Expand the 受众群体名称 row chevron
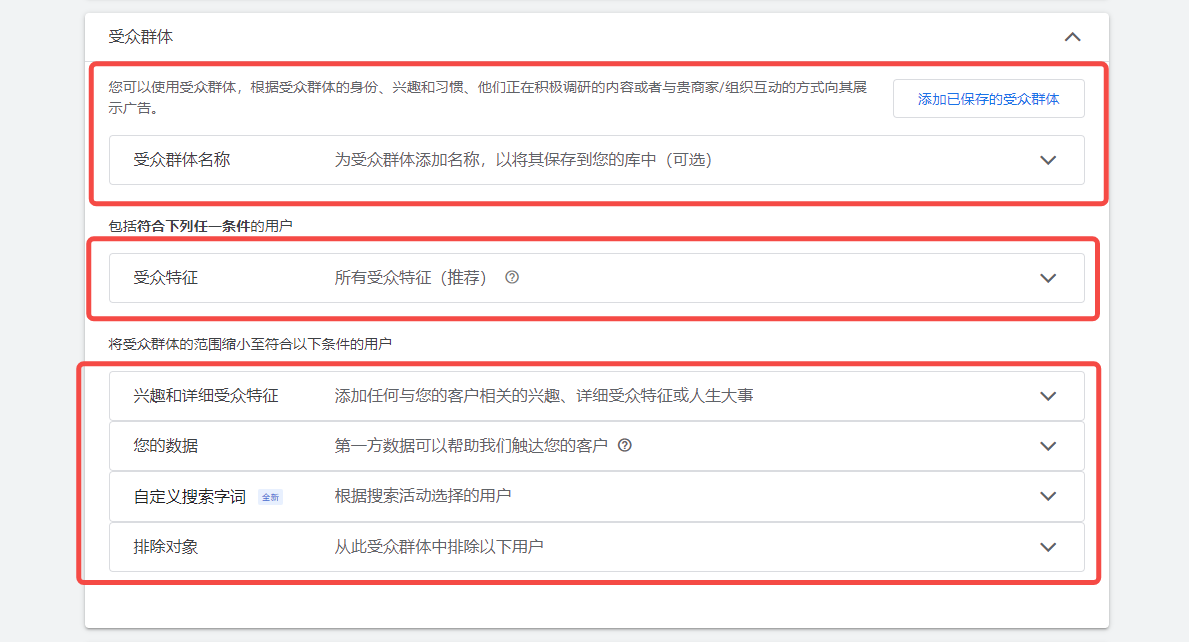 click(1048, 160)
